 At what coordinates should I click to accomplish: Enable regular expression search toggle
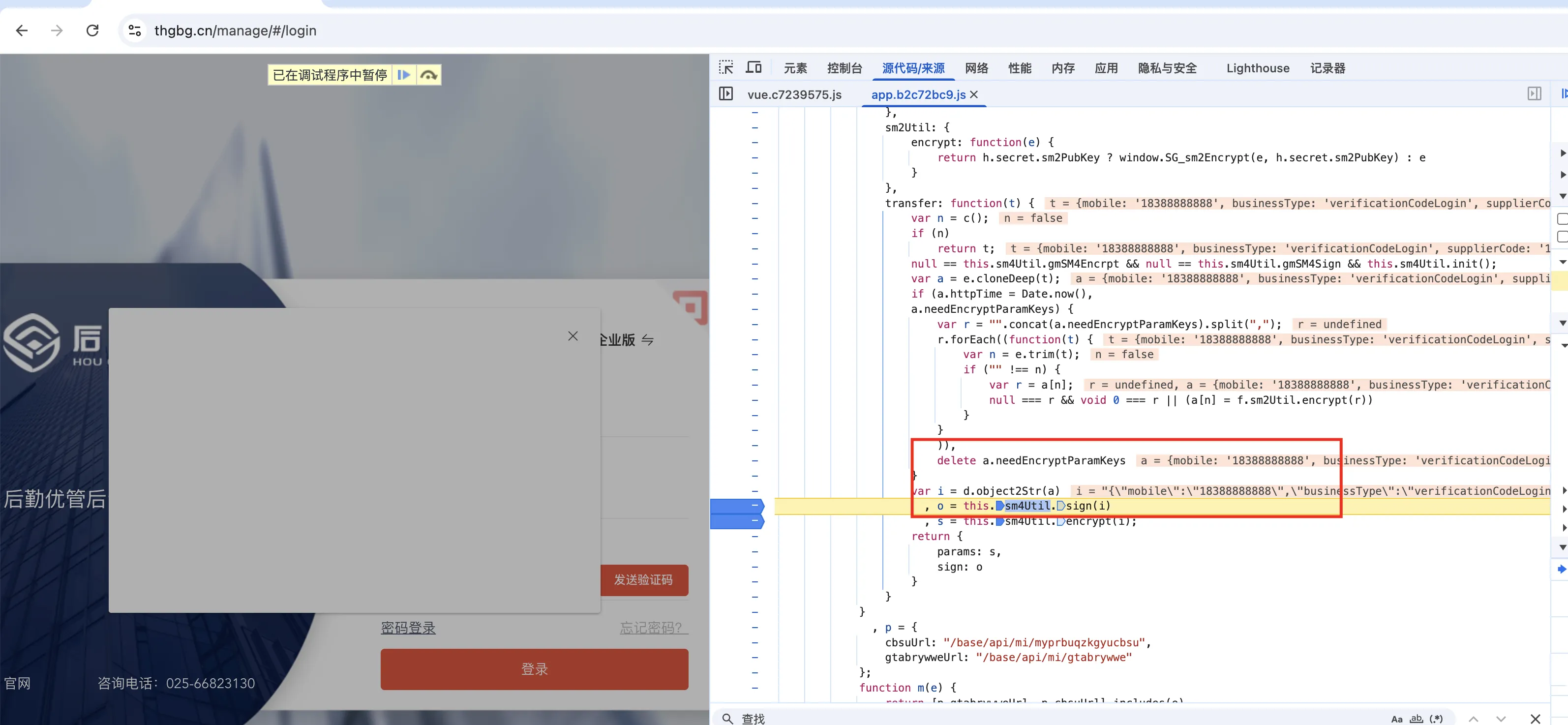coord(1437,719)
